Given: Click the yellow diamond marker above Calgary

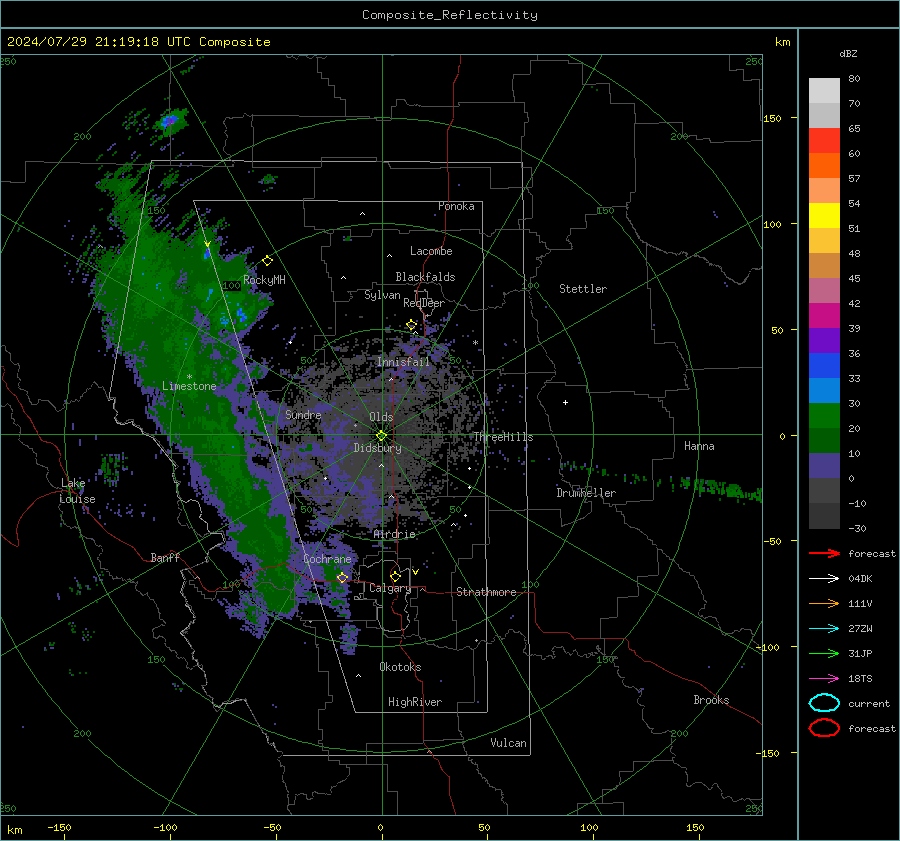Looking at the screenshot, I should (x=395, y=576).
